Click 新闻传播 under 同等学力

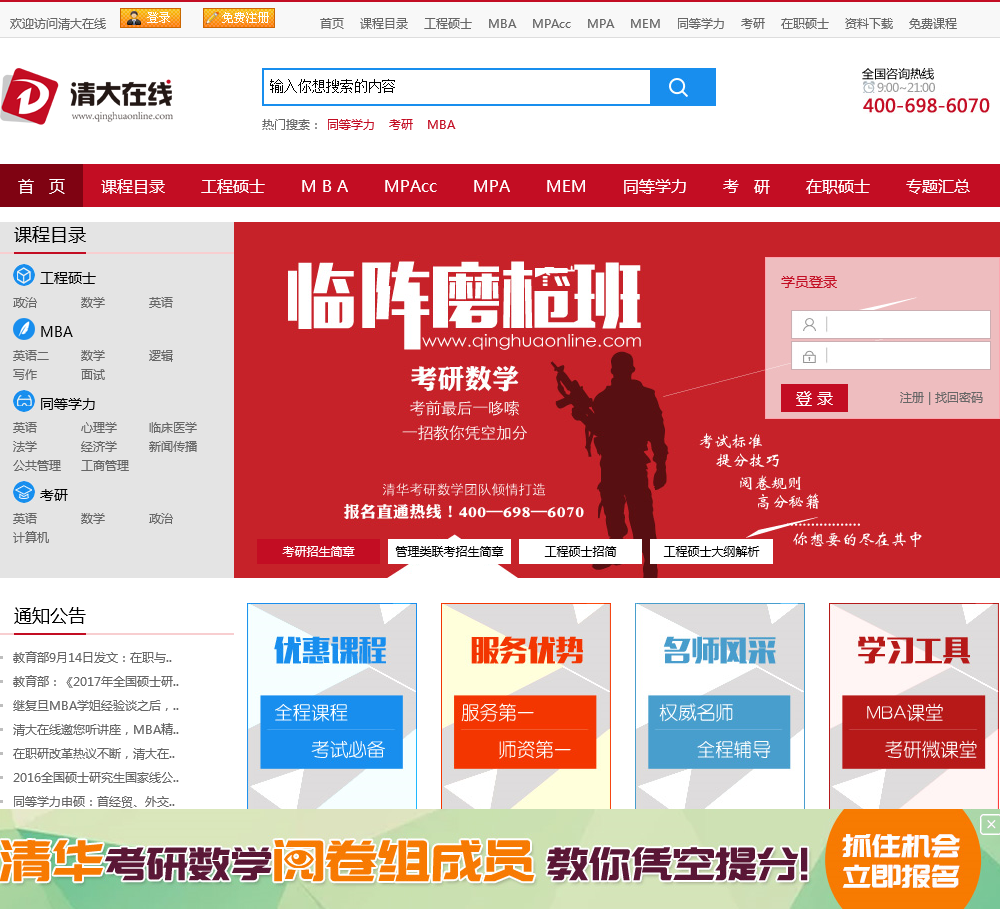tap(173, 447)
